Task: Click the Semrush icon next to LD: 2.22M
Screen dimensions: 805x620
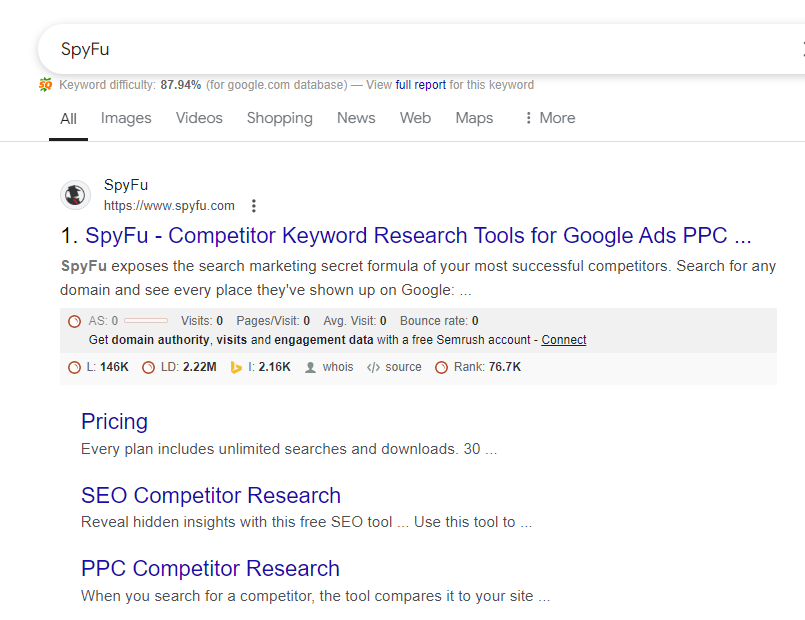Action: pyautogui.click(x=148, y=367)
